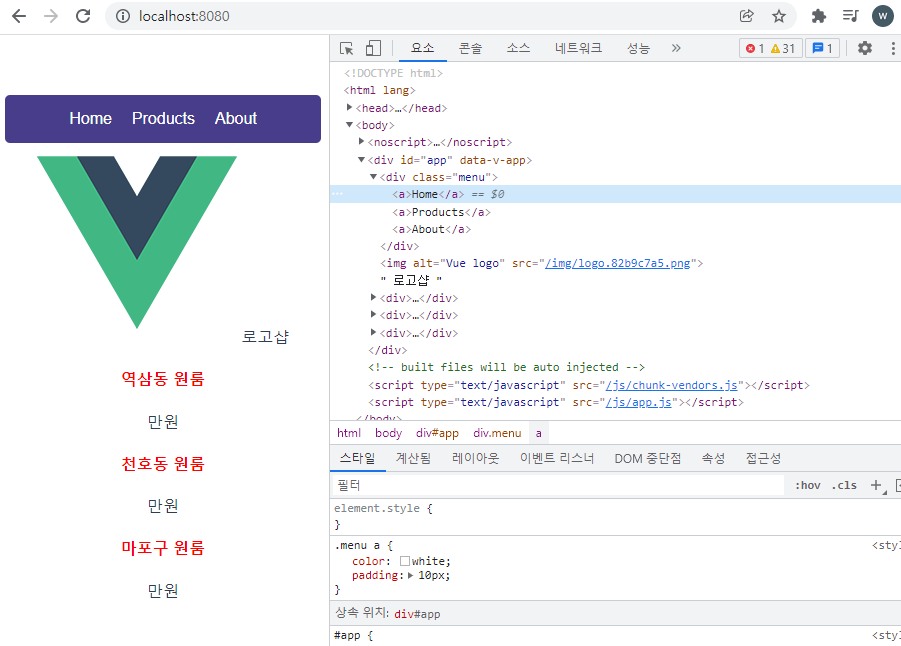Viewport: 901px width, 646px height.
Task: Collapse the body element node
Action: (349, 125)
